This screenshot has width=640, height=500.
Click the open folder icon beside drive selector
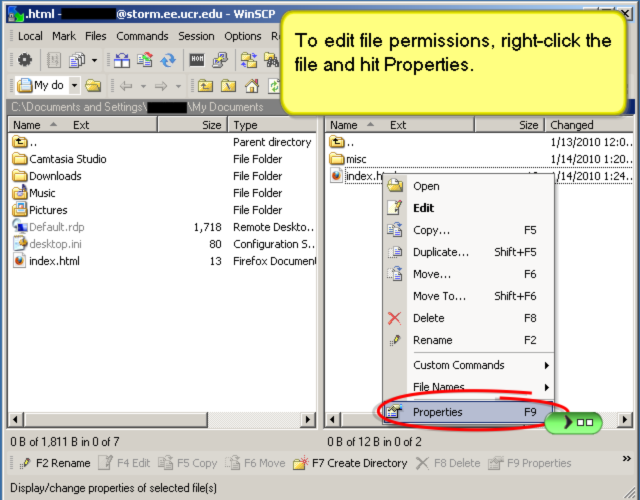pos(93,86)
